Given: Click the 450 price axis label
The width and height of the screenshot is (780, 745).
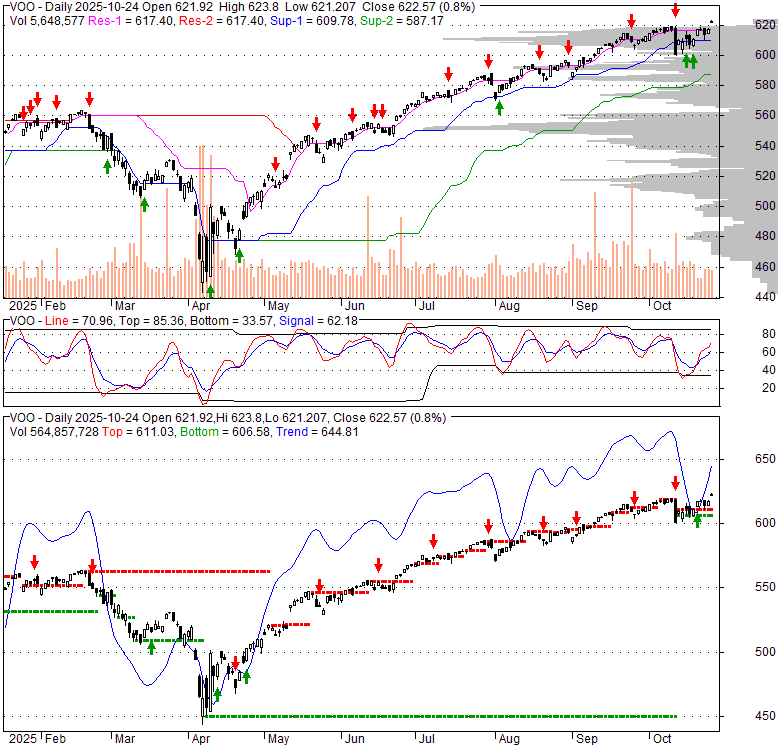Looking at the screenshot, I should [765, 716].
